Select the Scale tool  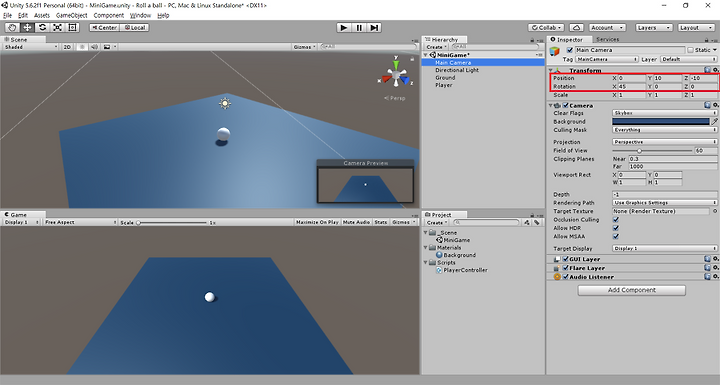point(57,28)
